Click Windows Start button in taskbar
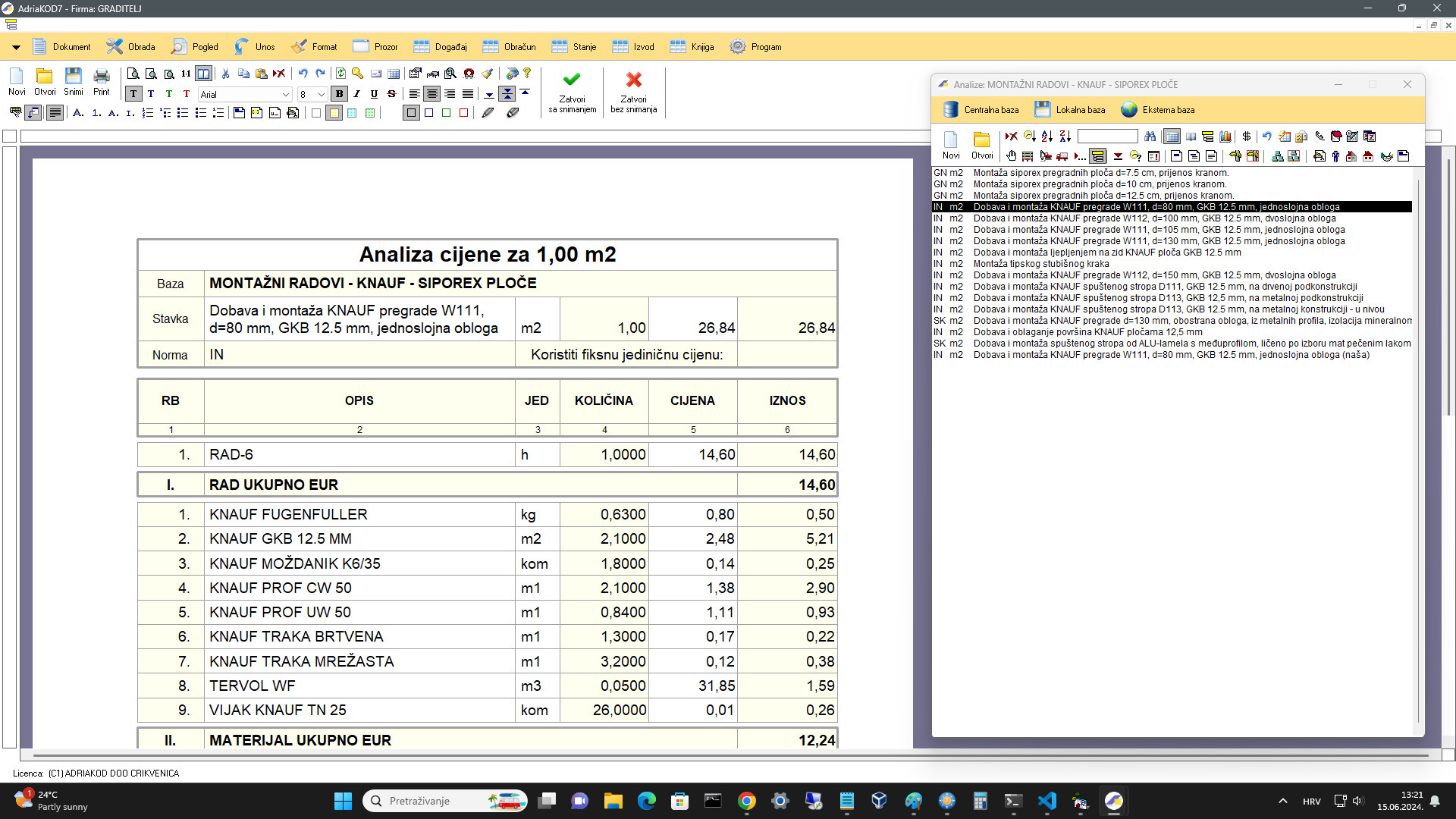The image size is (1456, 819). point(343,801)
